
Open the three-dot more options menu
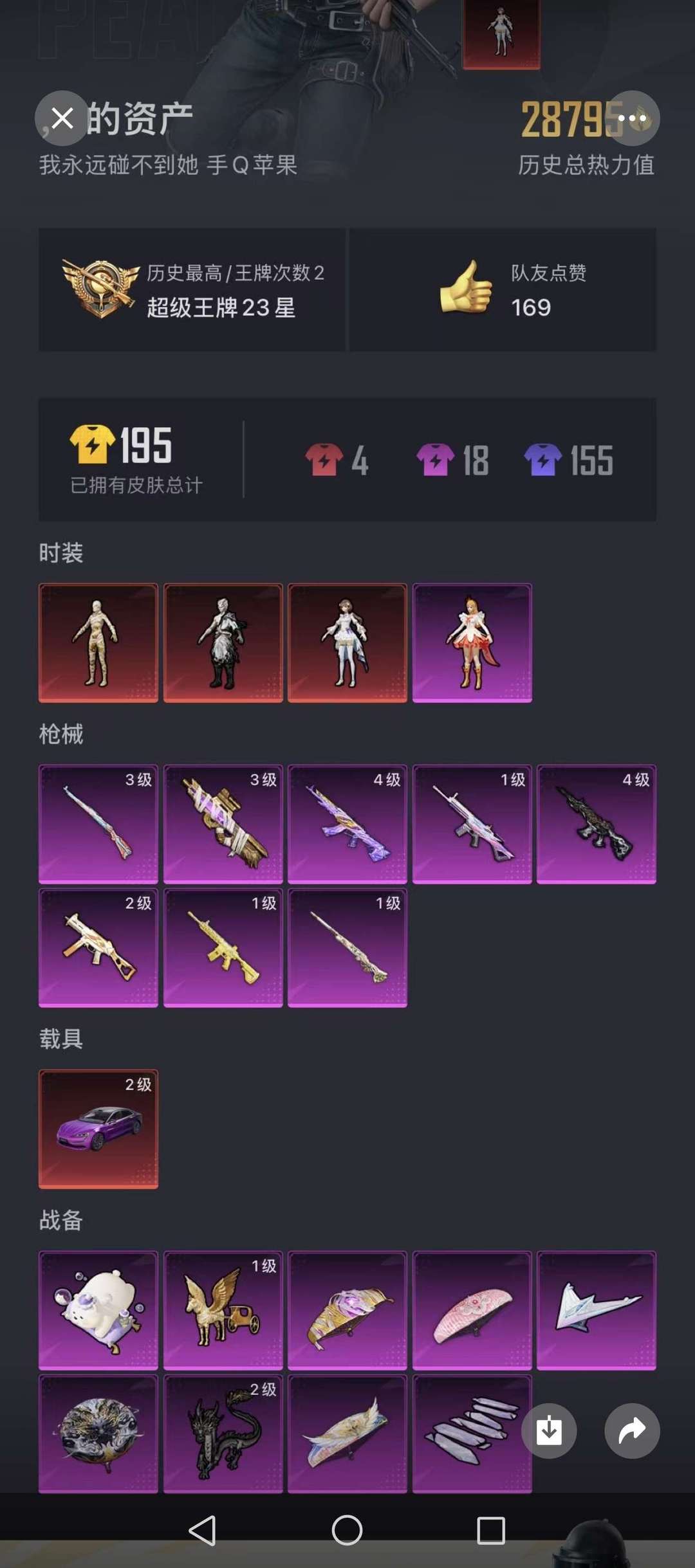(632, 118)
